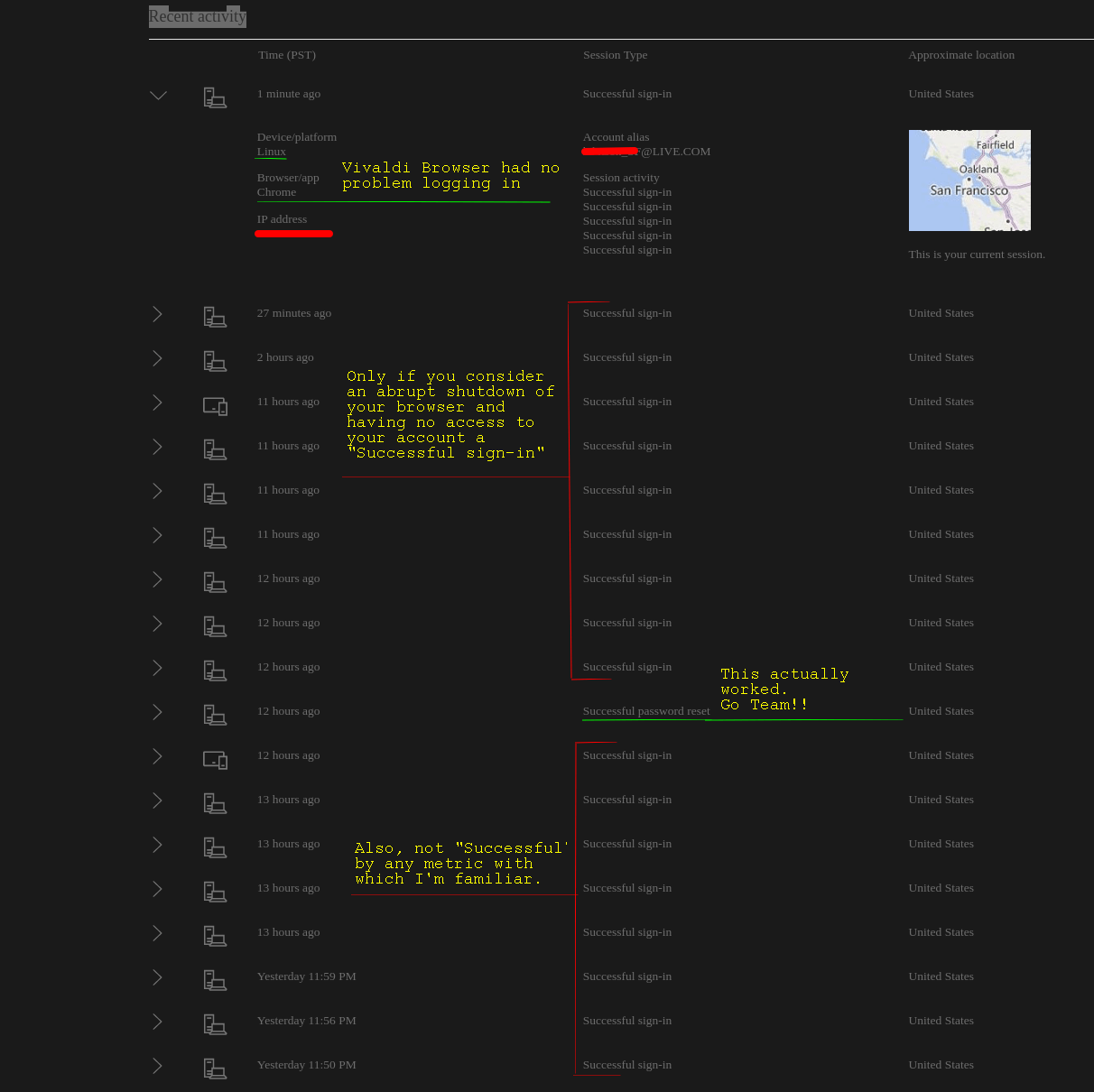Open the San Francisco map thumbnail

click(969, 180)
